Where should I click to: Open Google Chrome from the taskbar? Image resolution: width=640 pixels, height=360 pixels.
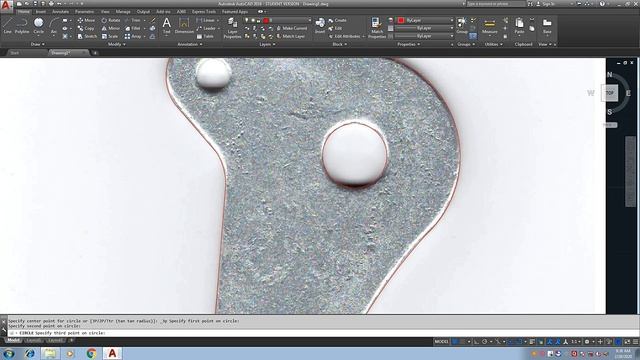[91, 353]
